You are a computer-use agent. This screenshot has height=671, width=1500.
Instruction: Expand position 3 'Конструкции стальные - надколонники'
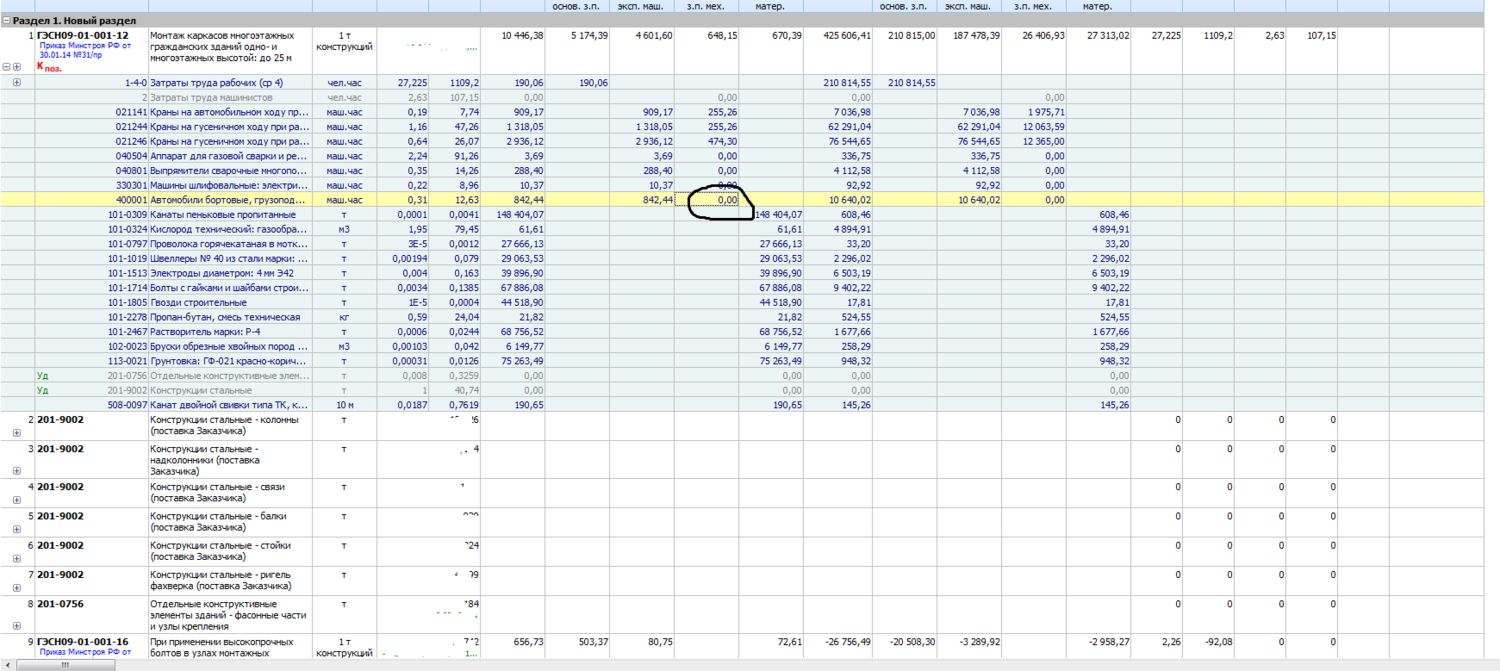coord(16,471)
